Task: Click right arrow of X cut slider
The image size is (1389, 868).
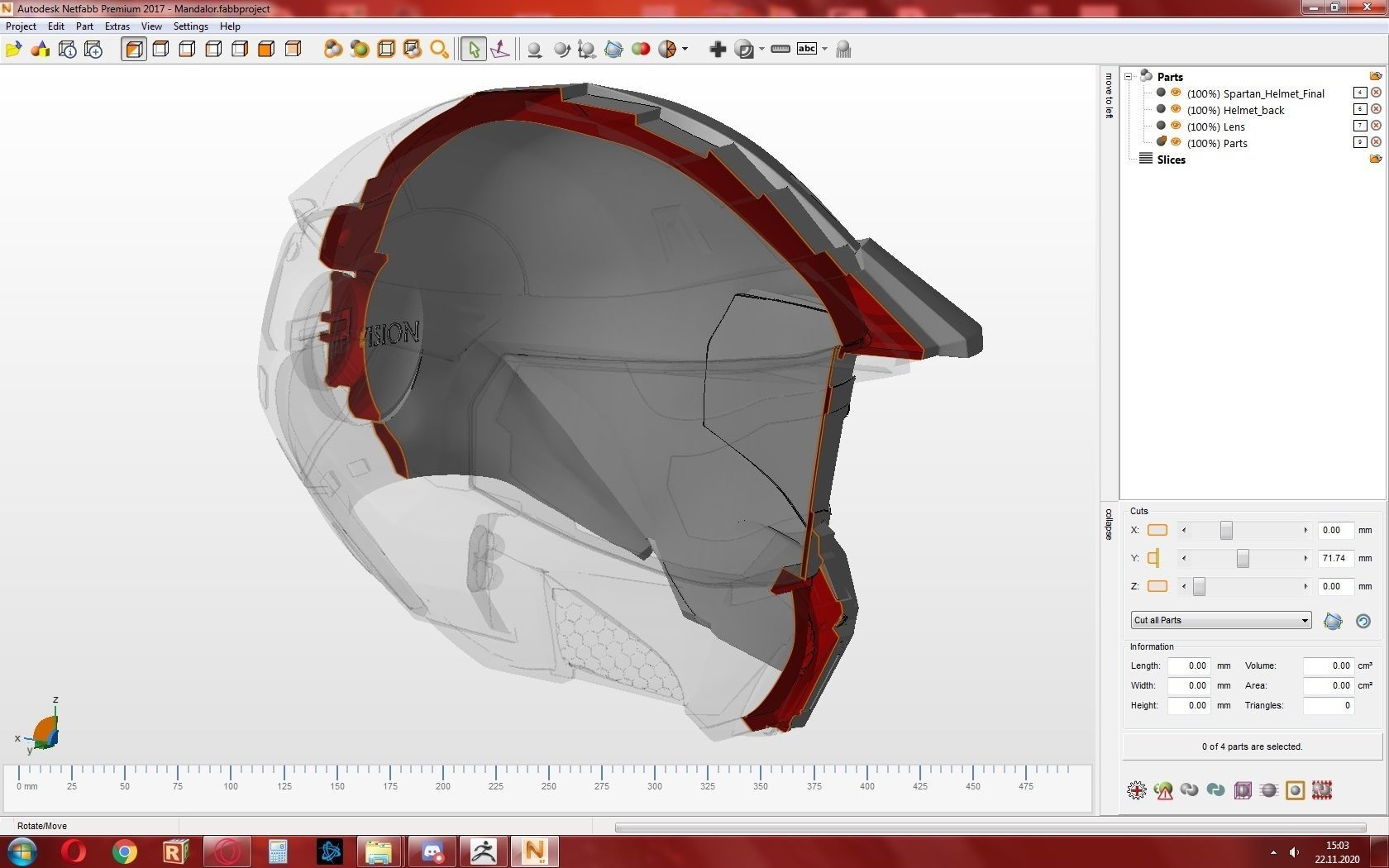Action: 1305,530
